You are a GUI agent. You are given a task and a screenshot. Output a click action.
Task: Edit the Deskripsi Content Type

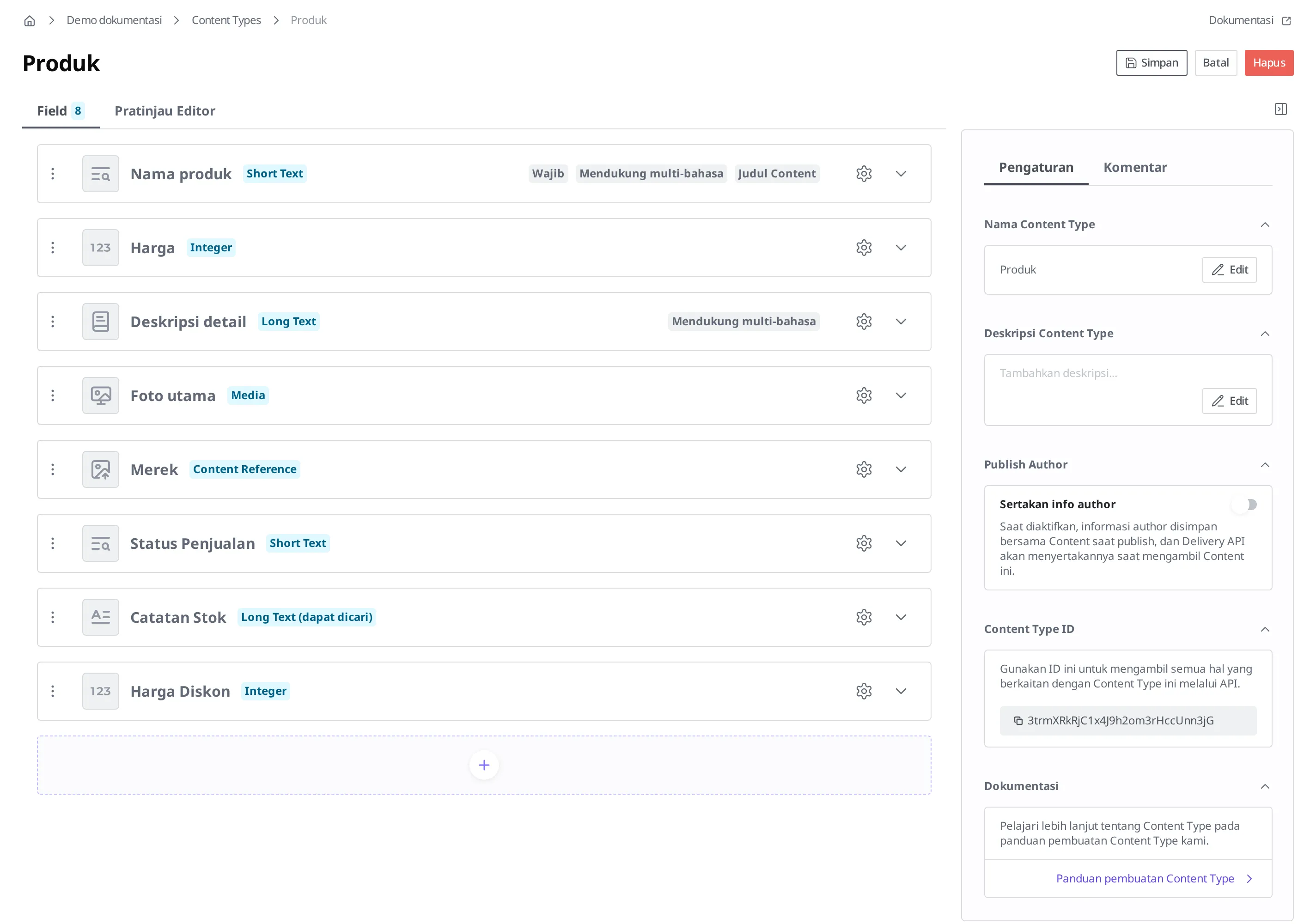[x=1230, y=401]
